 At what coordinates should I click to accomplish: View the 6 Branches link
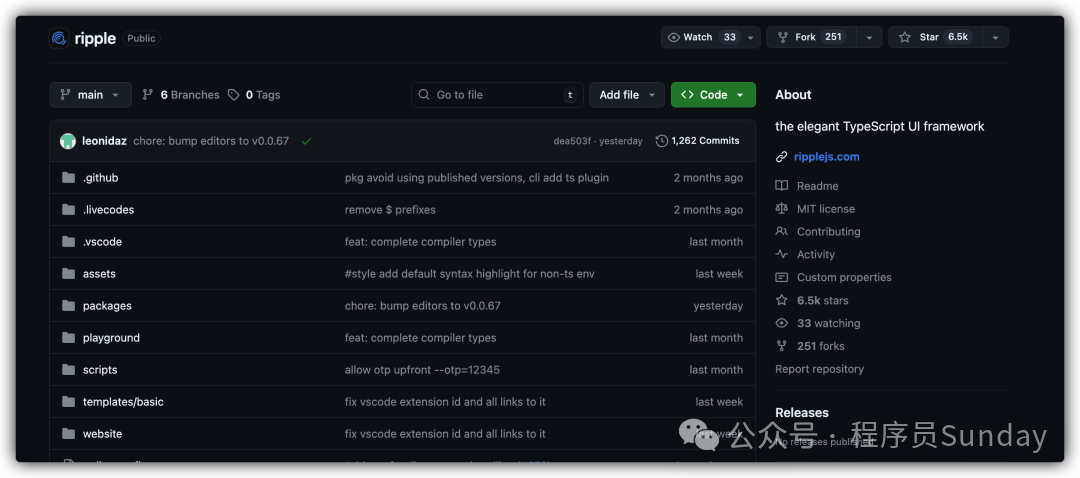[x=181, y=95]
